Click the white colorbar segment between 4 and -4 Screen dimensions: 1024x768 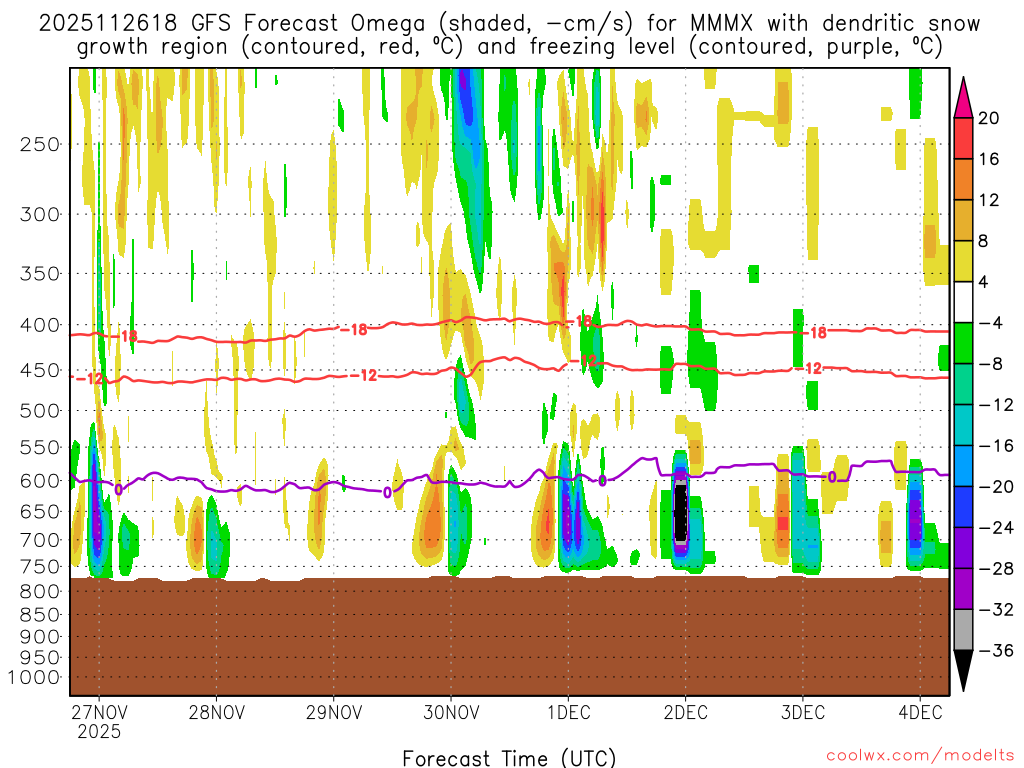point(964,302)
